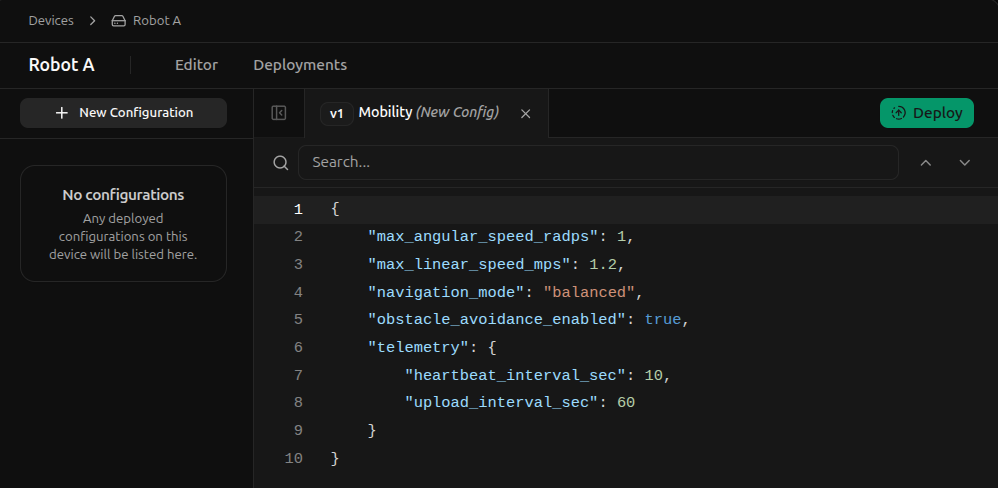Close the Mobility config tab

click(x=526, y=114)
